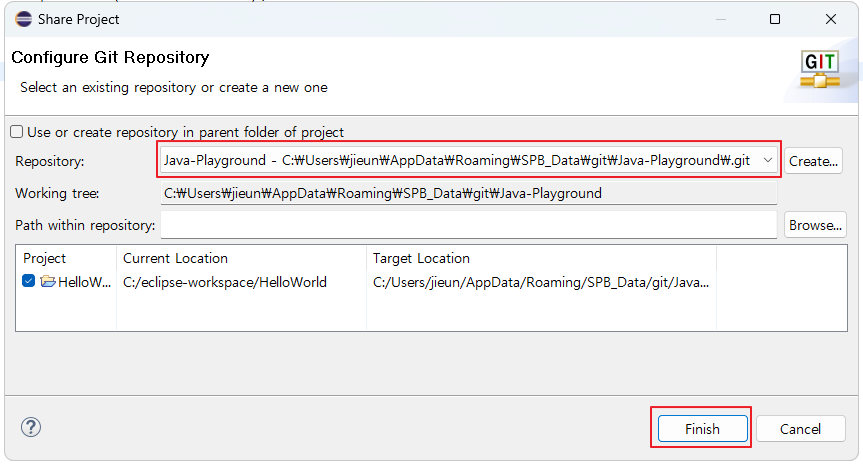Click the Browse... button

[815, 225]
